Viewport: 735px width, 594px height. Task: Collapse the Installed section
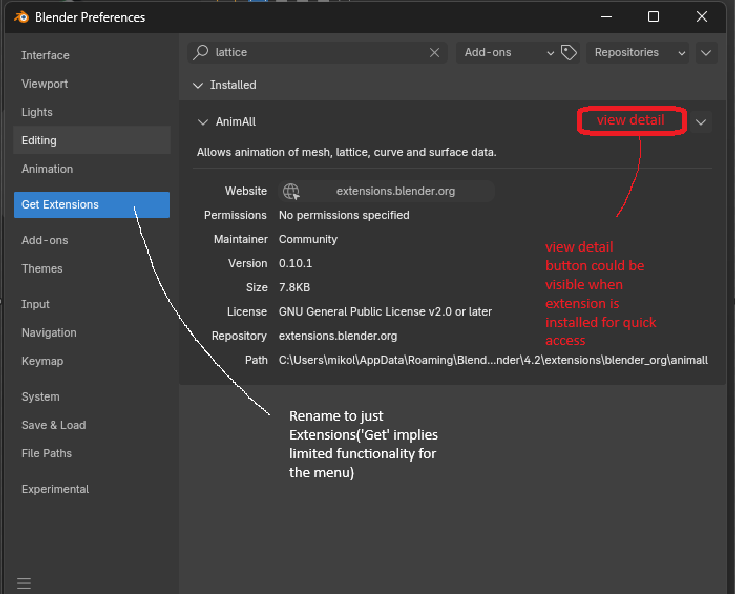tap(198, 85)
